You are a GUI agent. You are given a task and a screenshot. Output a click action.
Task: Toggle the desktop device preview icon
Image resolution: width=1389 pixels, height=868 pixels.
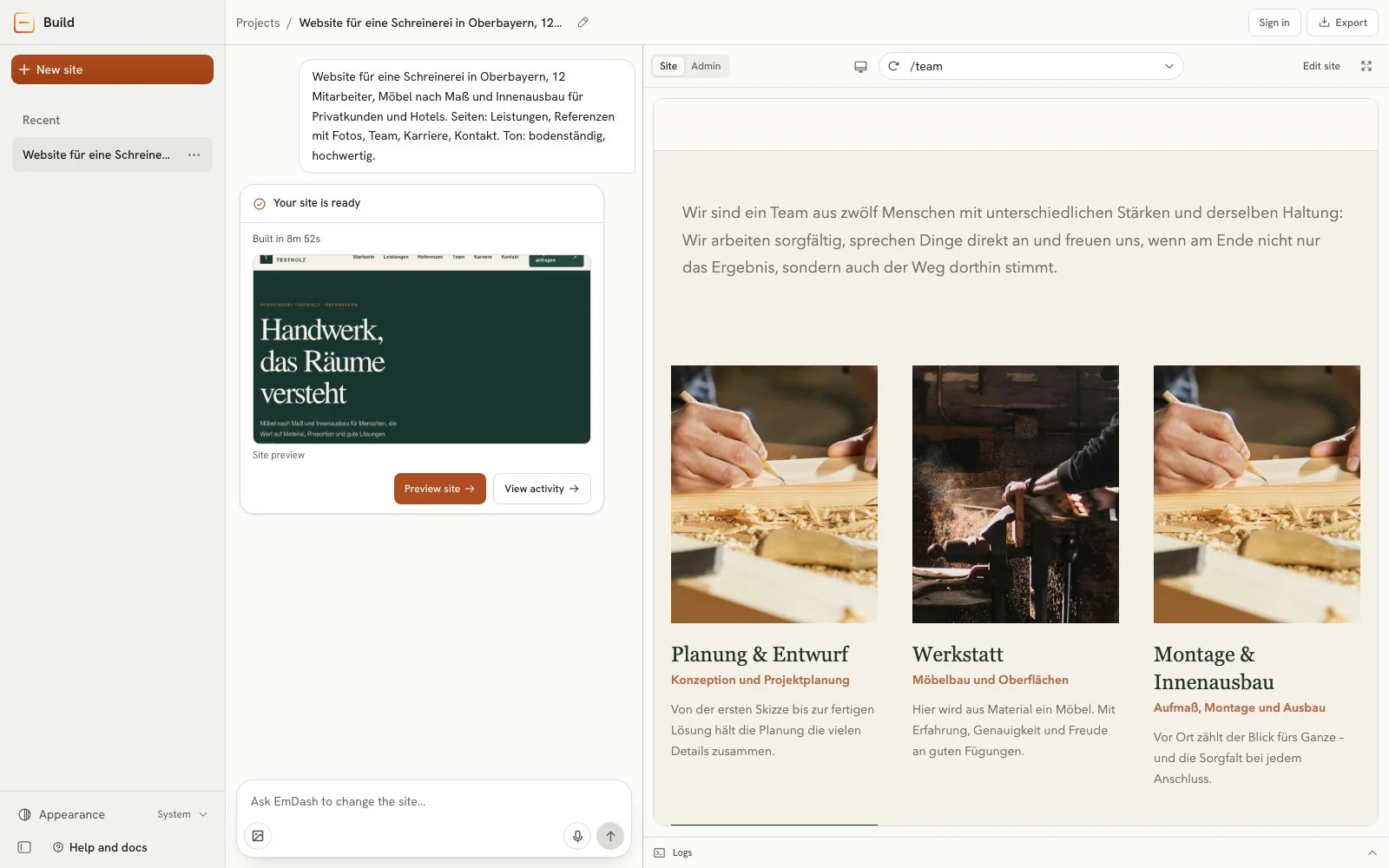coord(860,66)
